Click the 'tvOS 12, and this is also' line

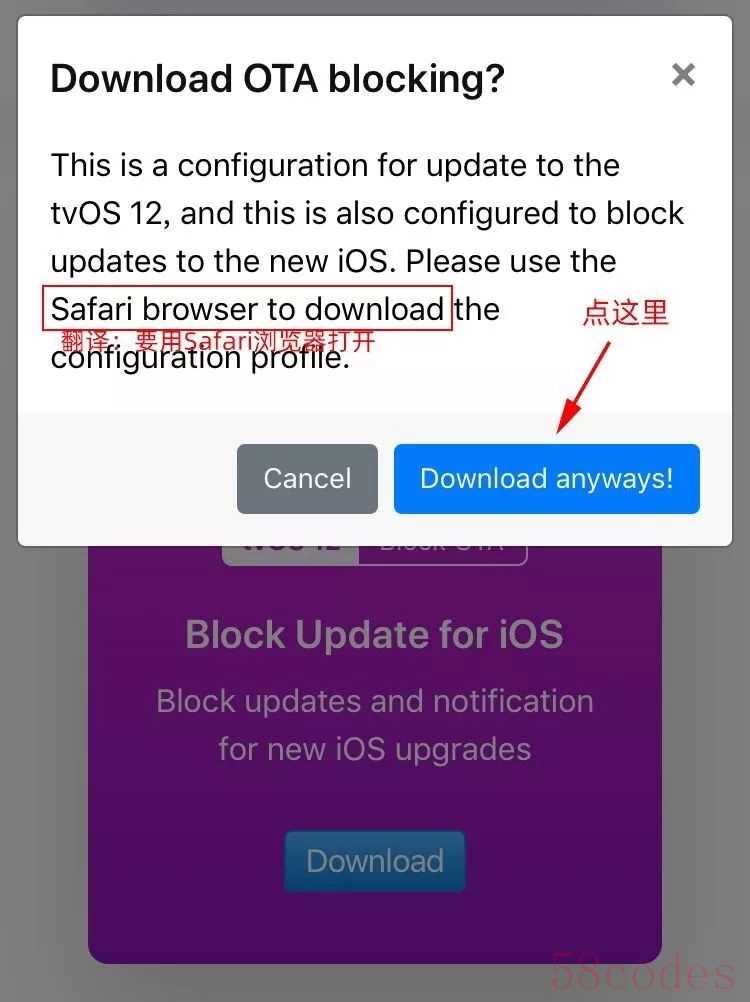click(367, 213)
